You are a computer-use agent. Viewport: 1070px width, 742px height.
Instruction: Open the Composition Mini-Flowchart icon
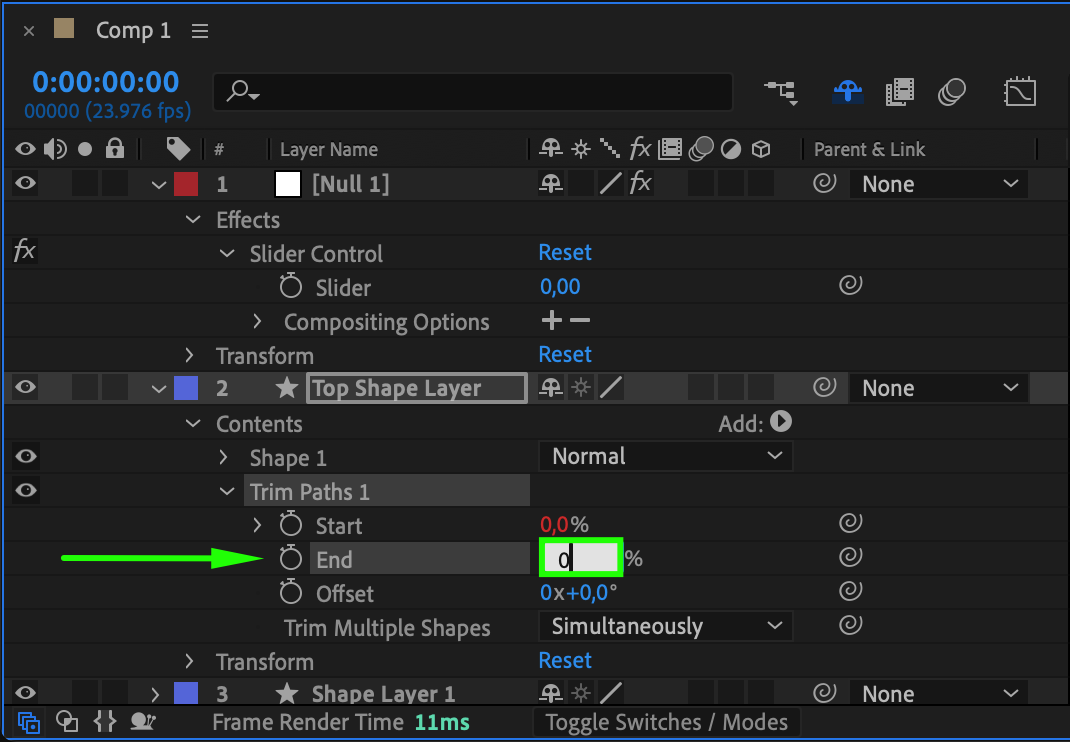[781, 92]
